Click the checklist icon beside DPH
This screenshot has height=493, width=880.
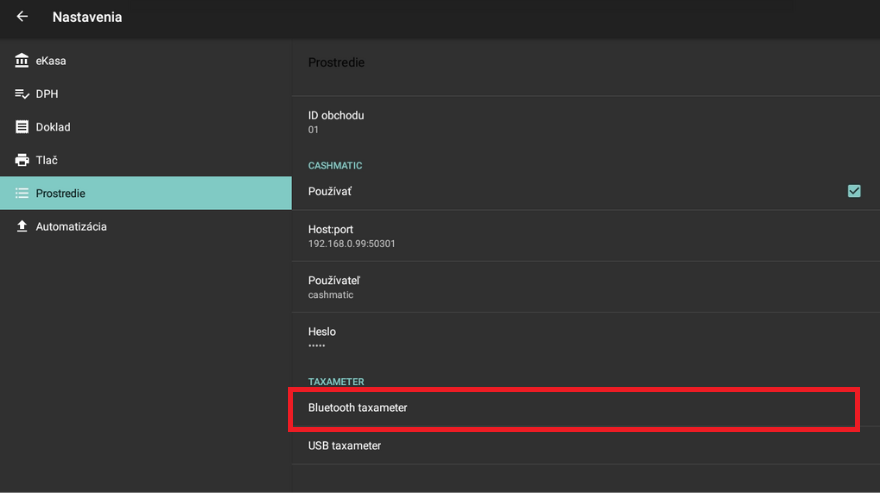coord(22,94)
